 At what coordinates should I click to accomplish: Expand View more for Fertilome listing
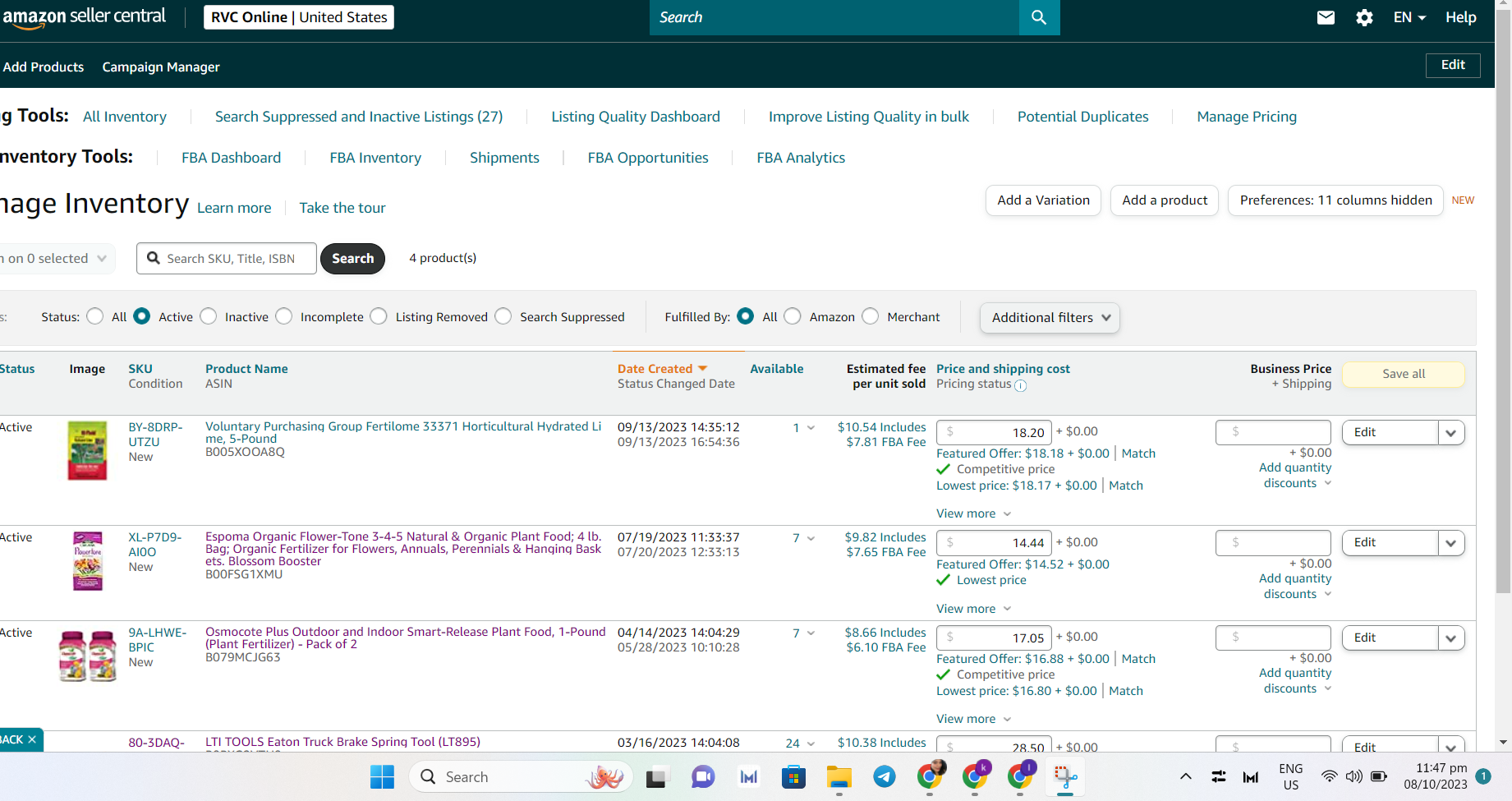tap(974, 513)
